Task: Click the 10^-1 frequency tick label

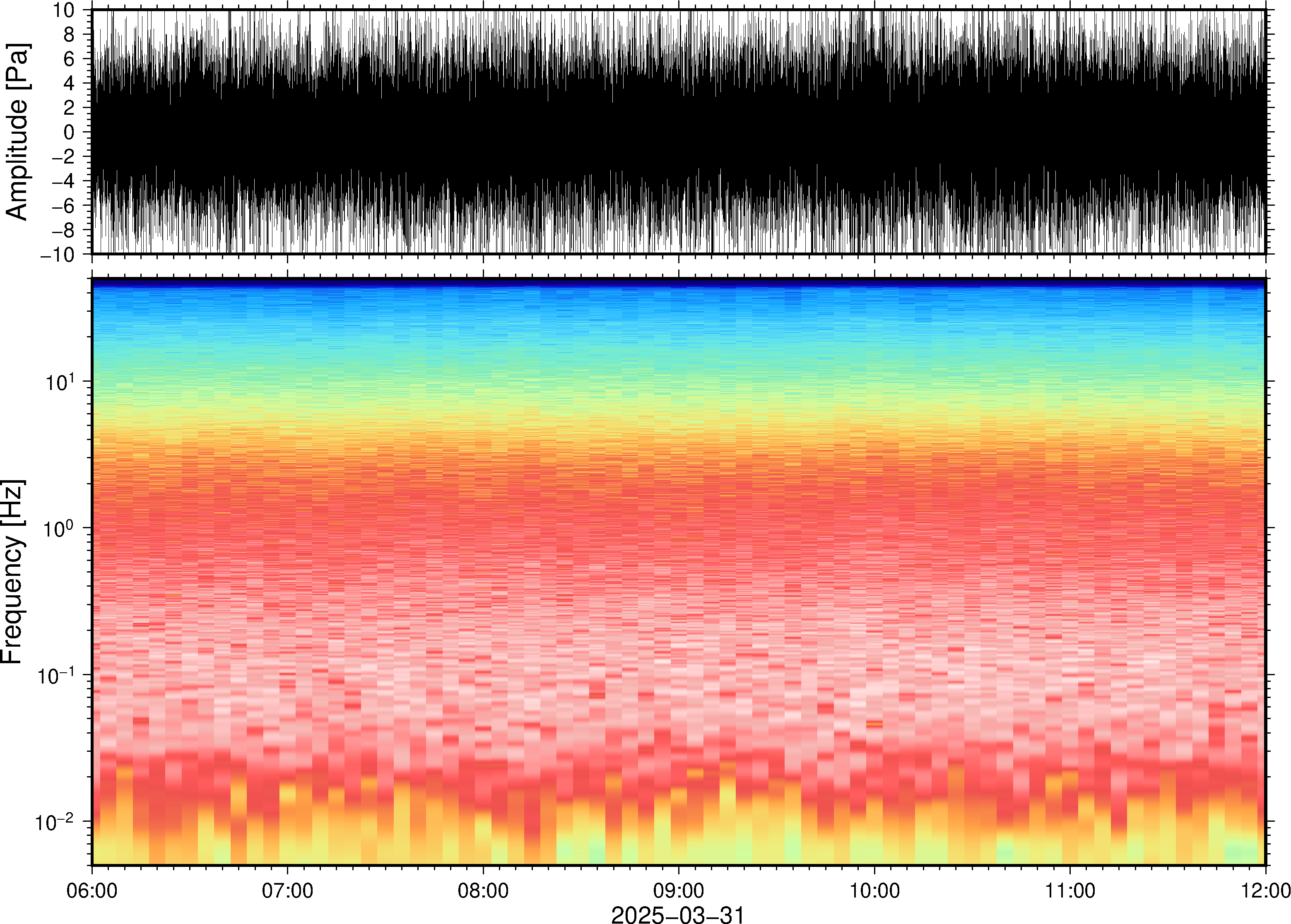Action: [x=56, y=675]
